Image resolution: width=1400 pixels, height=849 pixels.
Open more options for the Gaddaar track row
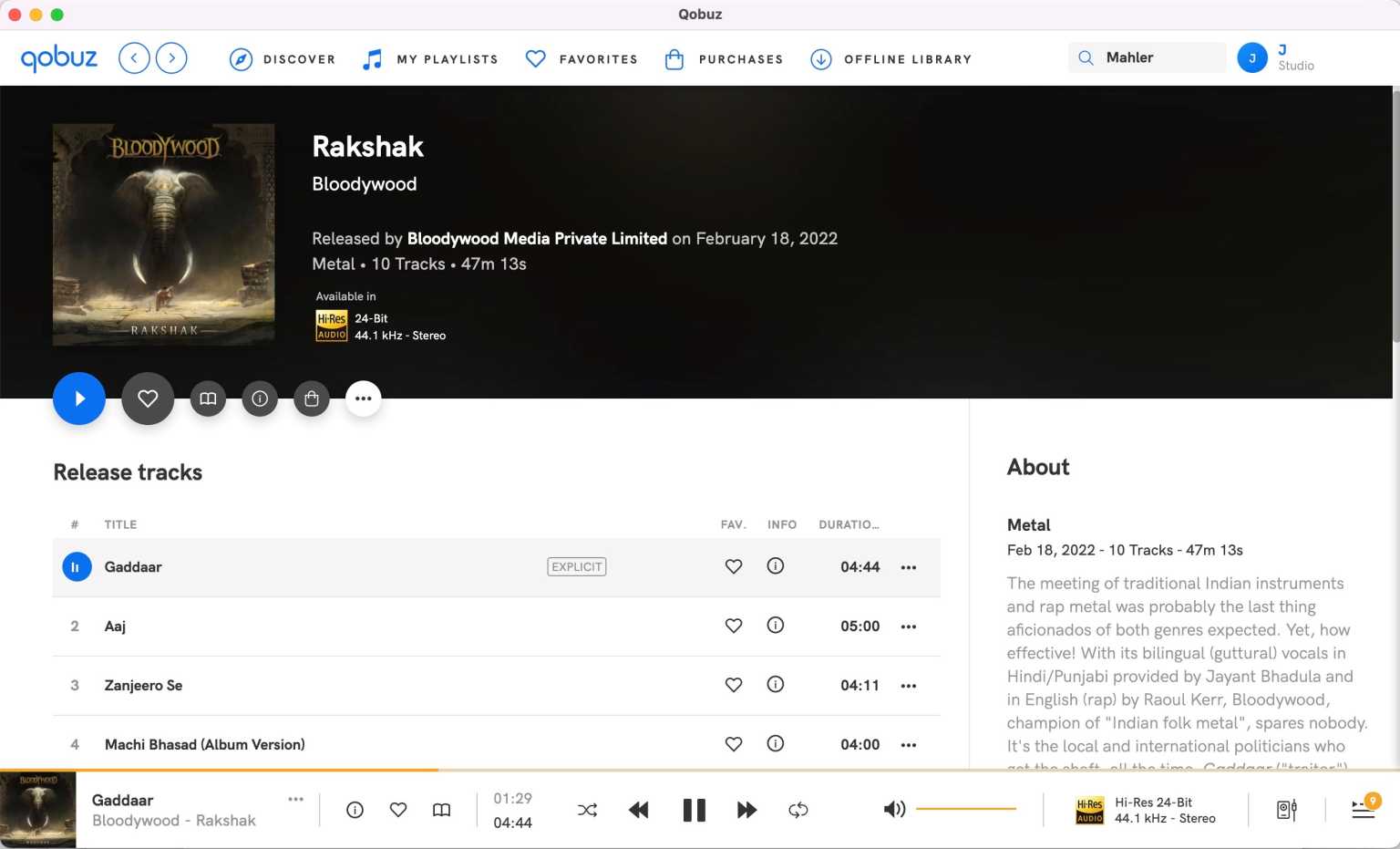coord(909,566)
